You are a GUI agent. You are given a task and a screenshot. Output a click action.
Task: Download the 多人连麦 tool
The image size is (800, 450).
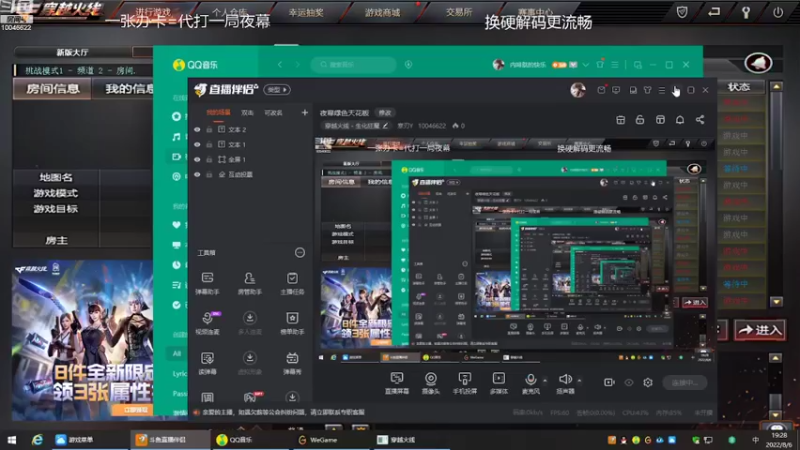249,323
